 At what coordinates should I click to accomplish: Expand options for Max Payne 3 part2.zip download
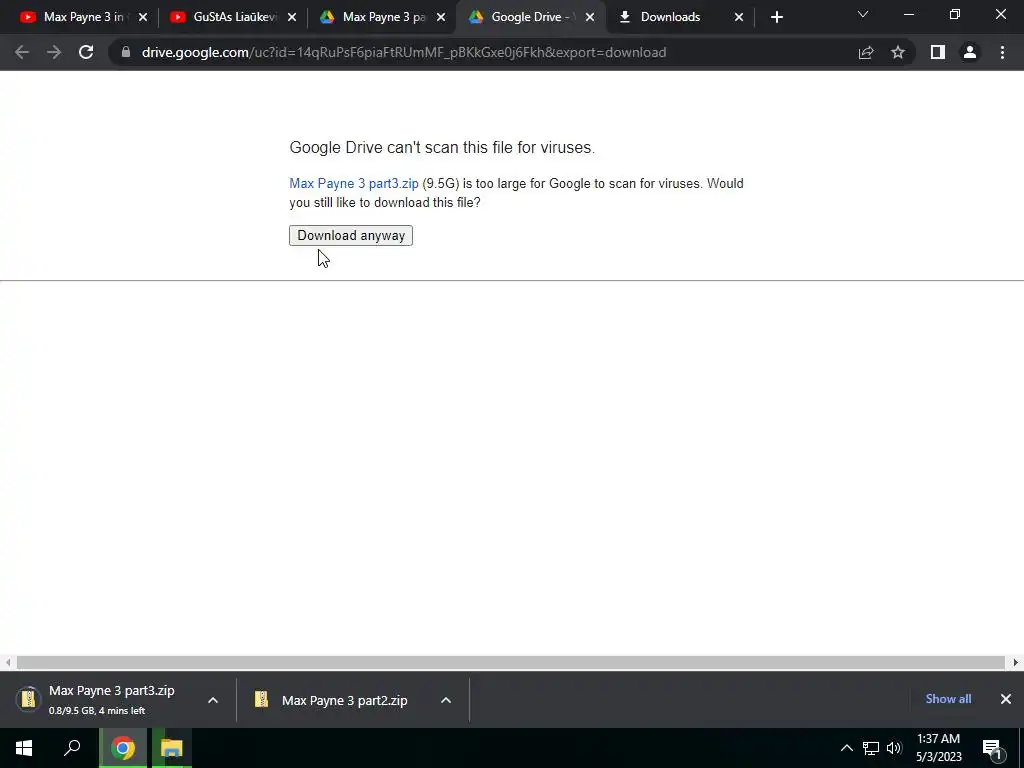[446, 700]
